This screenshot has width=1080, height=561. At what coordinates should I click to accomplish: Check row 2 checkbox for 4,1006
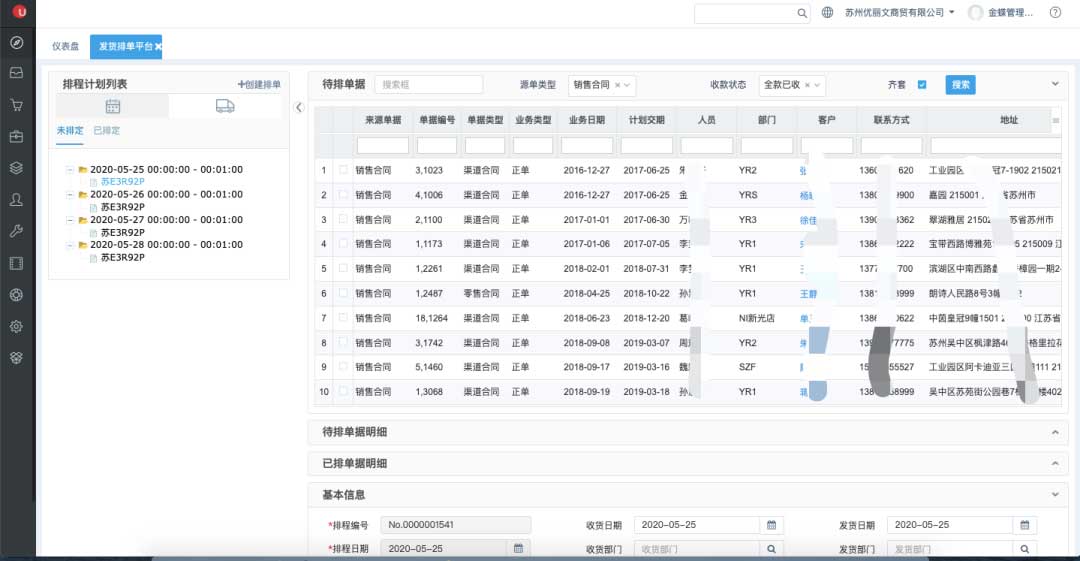(x=343, y=194)
